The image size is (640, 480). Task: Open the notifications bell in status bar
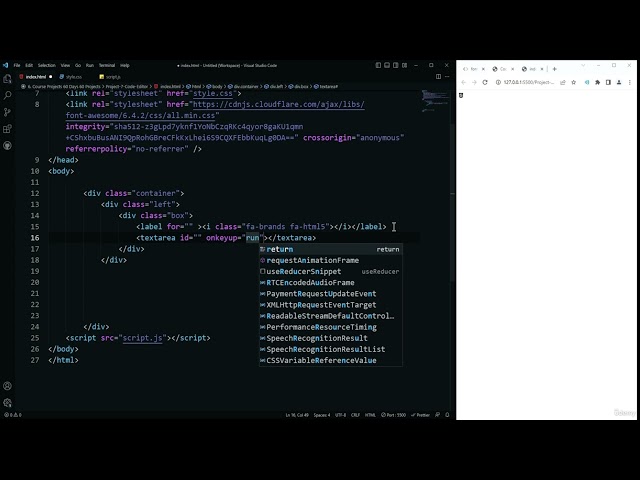pos(447,415)
